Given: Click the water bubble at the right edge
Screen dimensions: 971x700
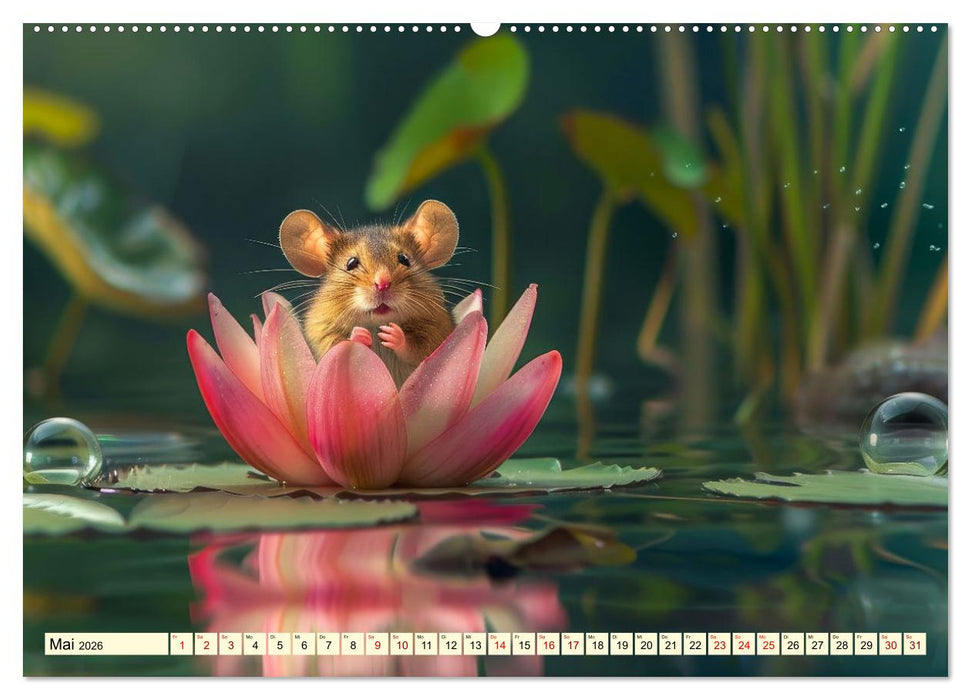Looking at the screenshot, I should [x=904, y=434].
